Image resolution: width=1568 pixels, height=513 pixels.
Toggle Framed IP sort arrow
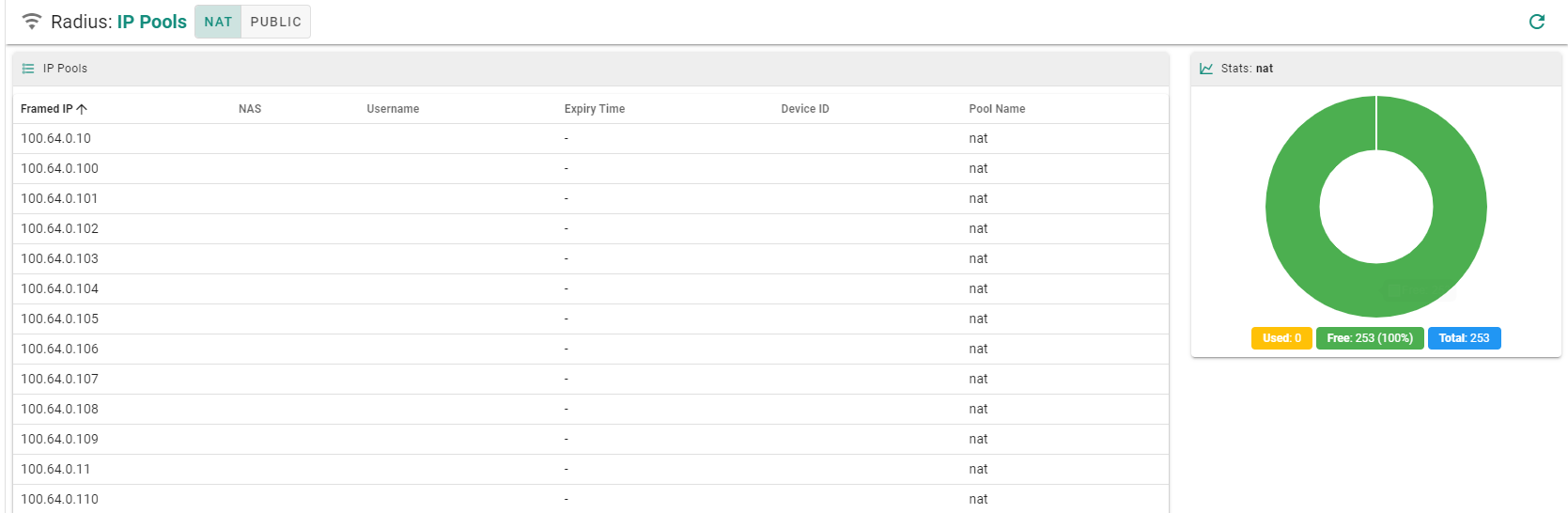82,109
